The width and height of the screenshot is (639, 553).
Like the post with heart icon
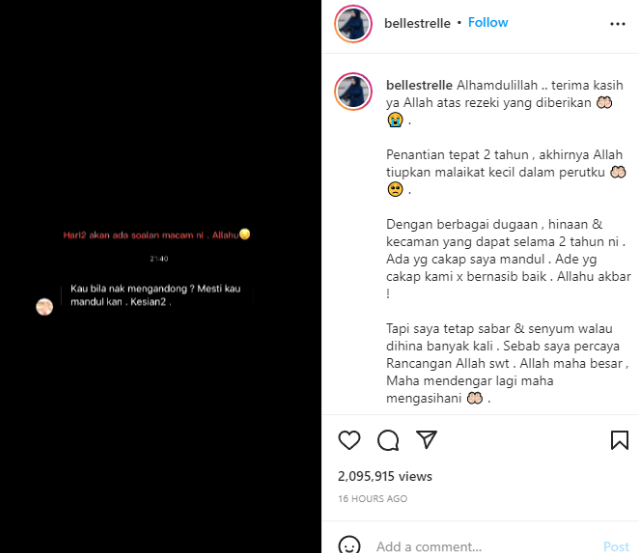click(349, 440)
